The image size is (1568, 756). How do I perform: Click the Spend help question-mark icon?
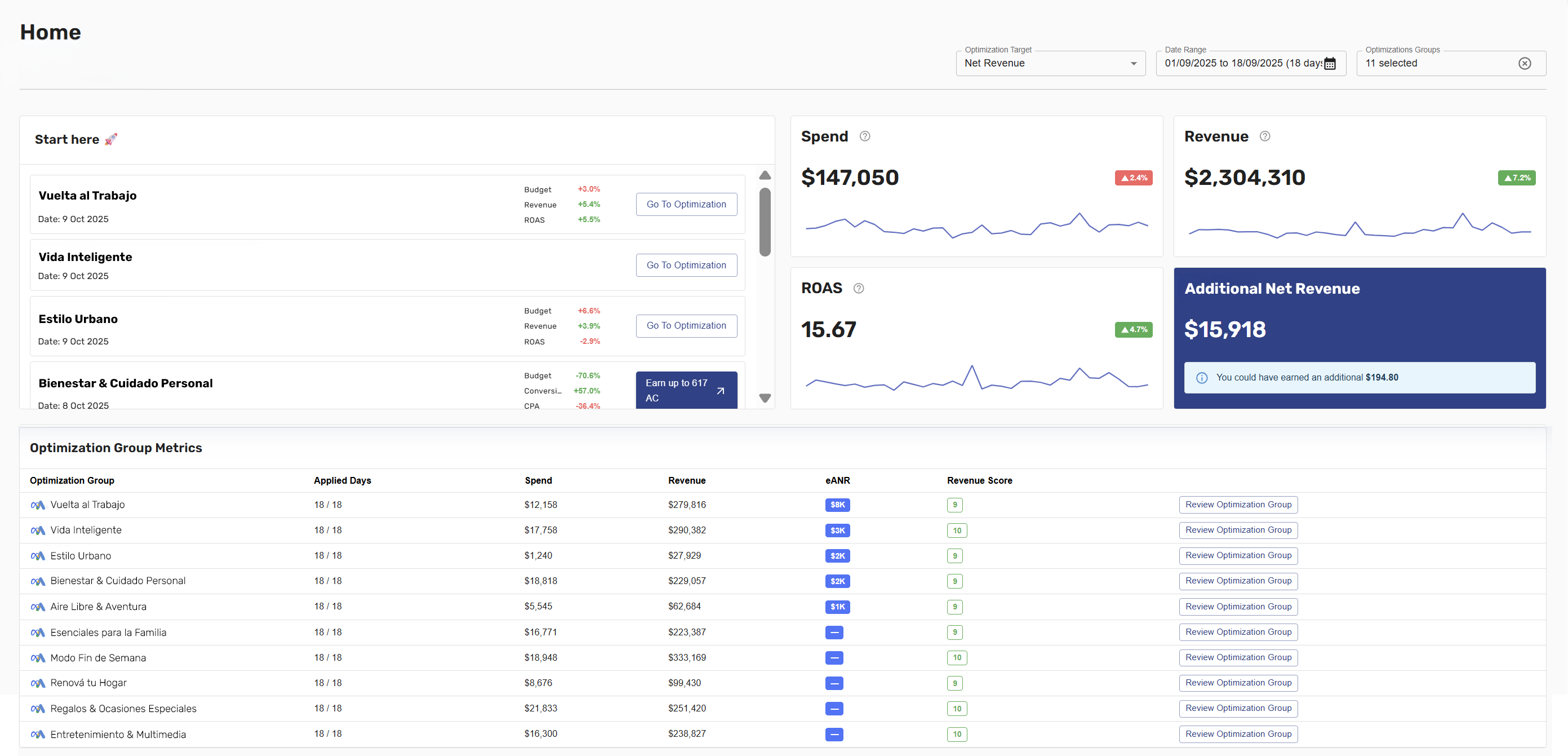[864, 136]
